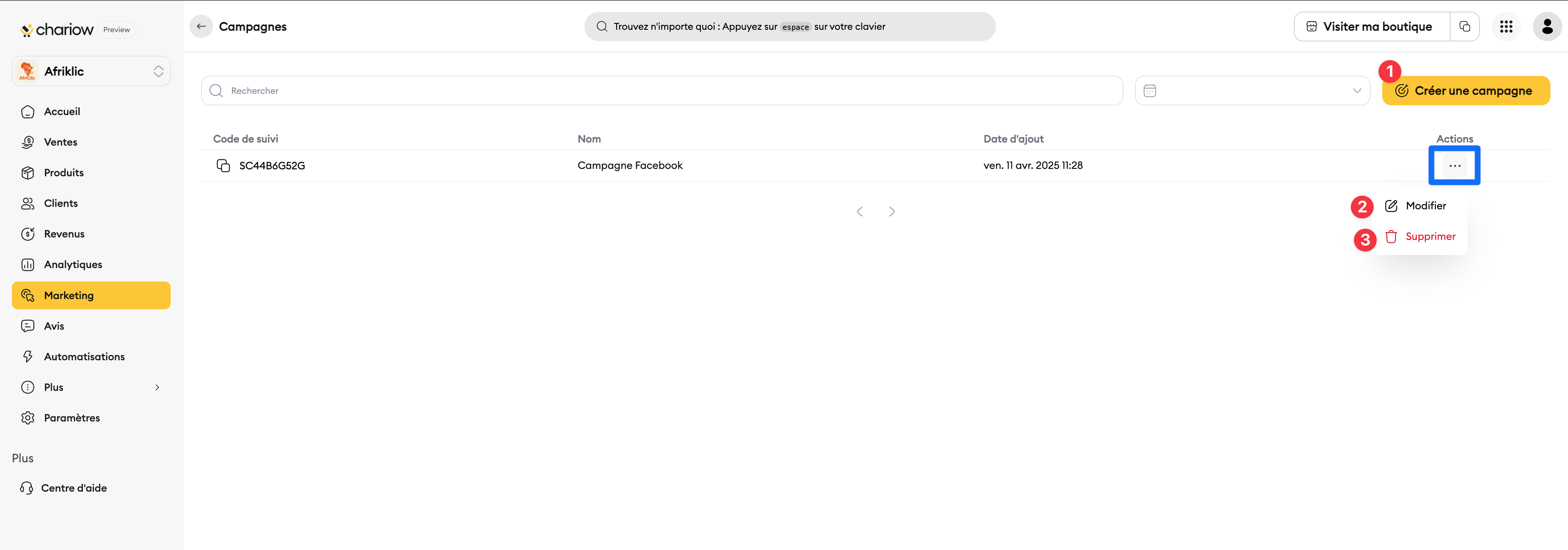Click the magnifier in global search bar
1568x550 pixels.
point(602,27)
